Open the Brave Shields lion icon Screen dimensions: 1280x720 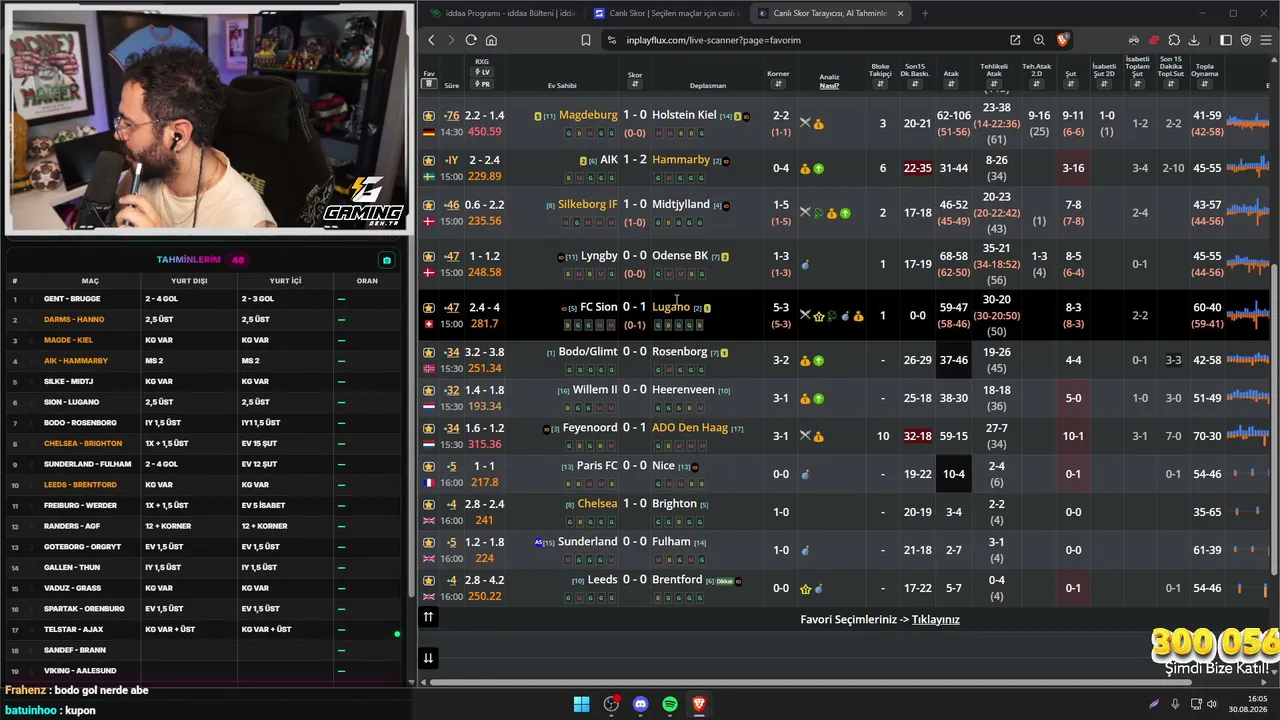[x=1062, y=40]
